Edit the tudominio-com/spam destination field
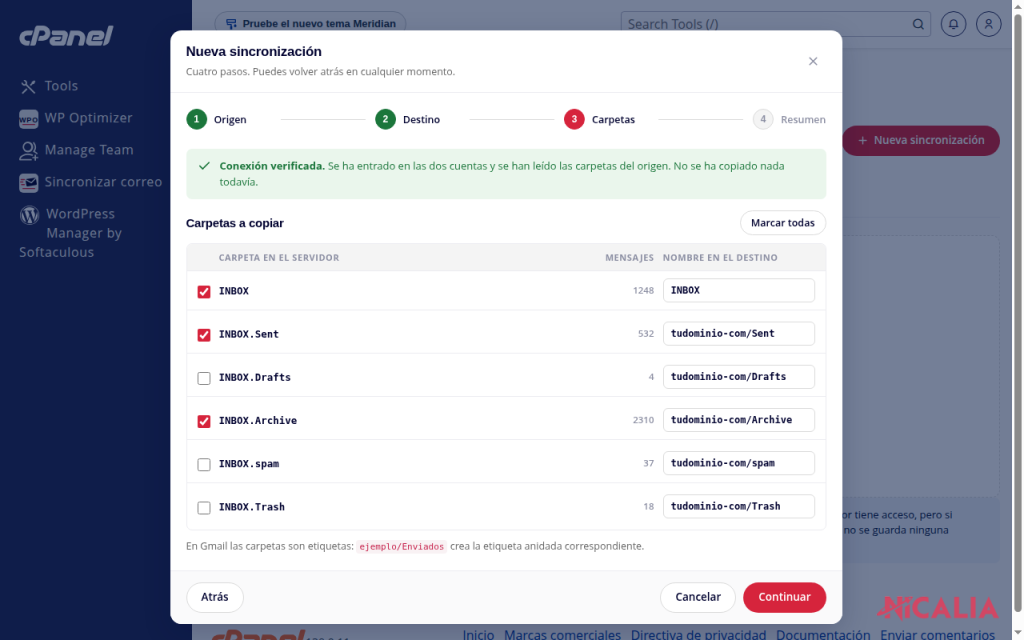Image resolution: width=1024 pixels, height=640 pixels. pos(739,463)
